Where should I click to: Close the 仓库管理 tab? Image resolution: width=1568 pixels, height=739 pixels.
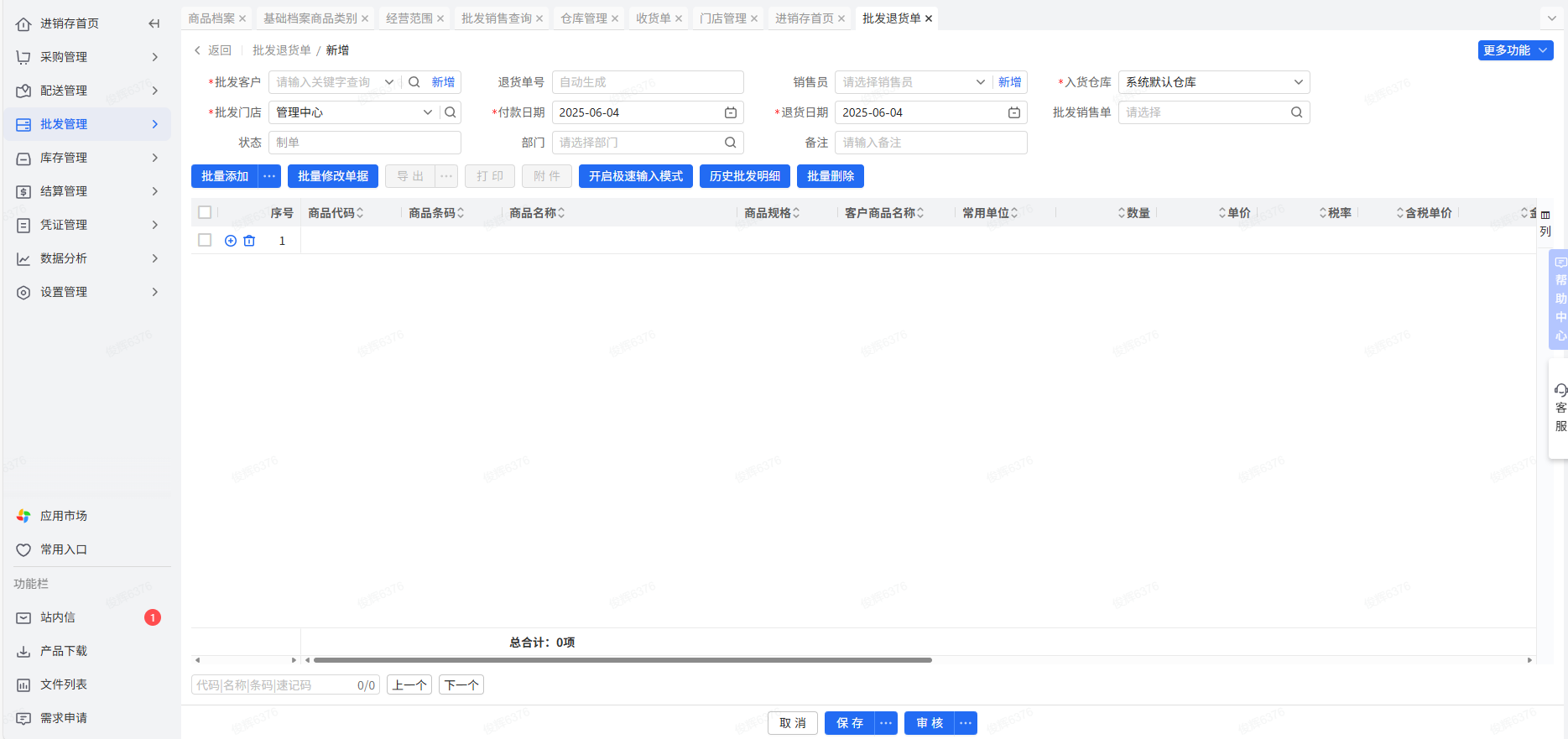[615, 18]
